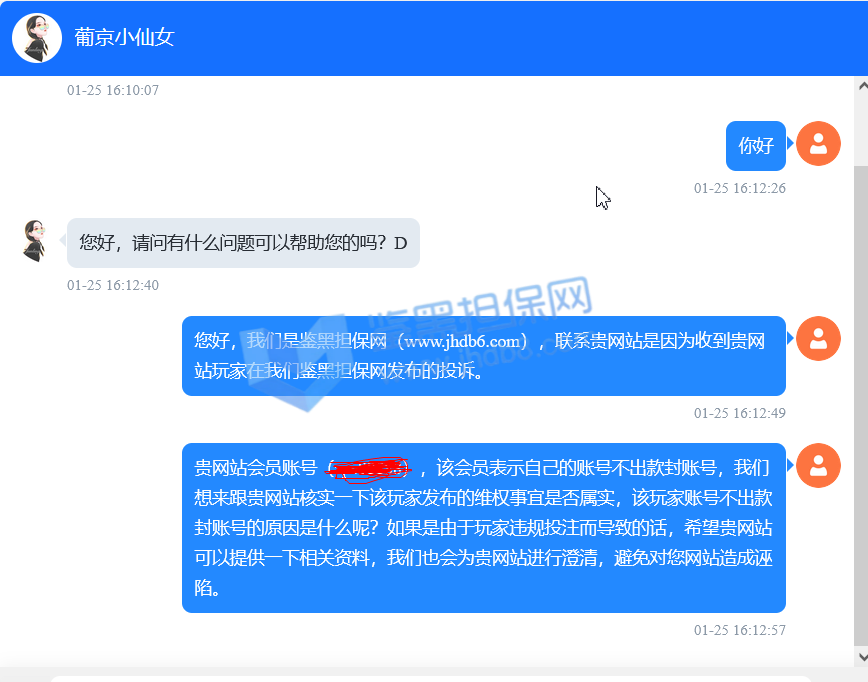Click the scrollbar up arrow
The height and width of the screenshot is (682, 868).
[x=862, y=86]
